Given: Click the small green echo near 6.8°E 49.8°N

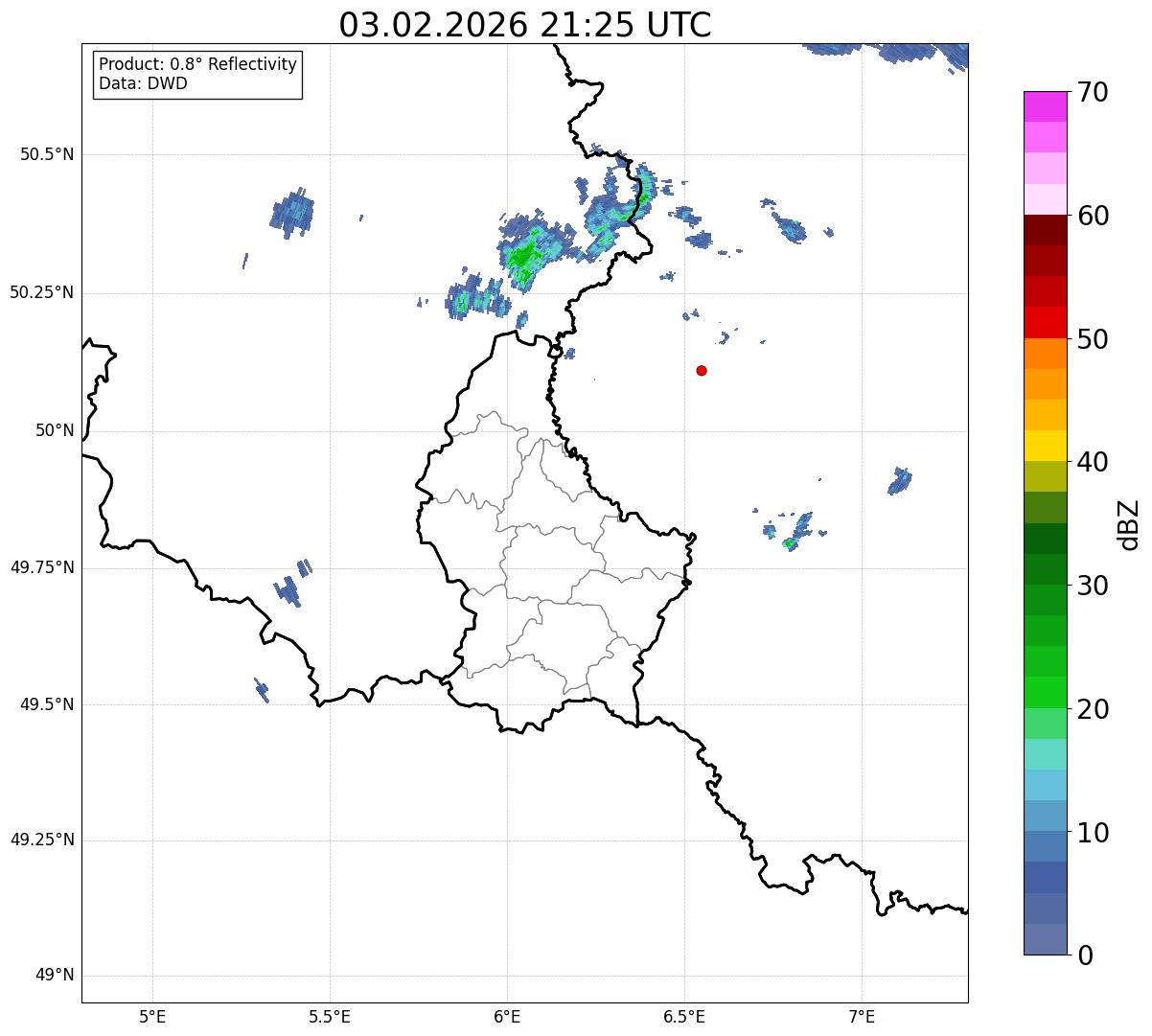Looking at the screenshot, I should coord(789,544).
